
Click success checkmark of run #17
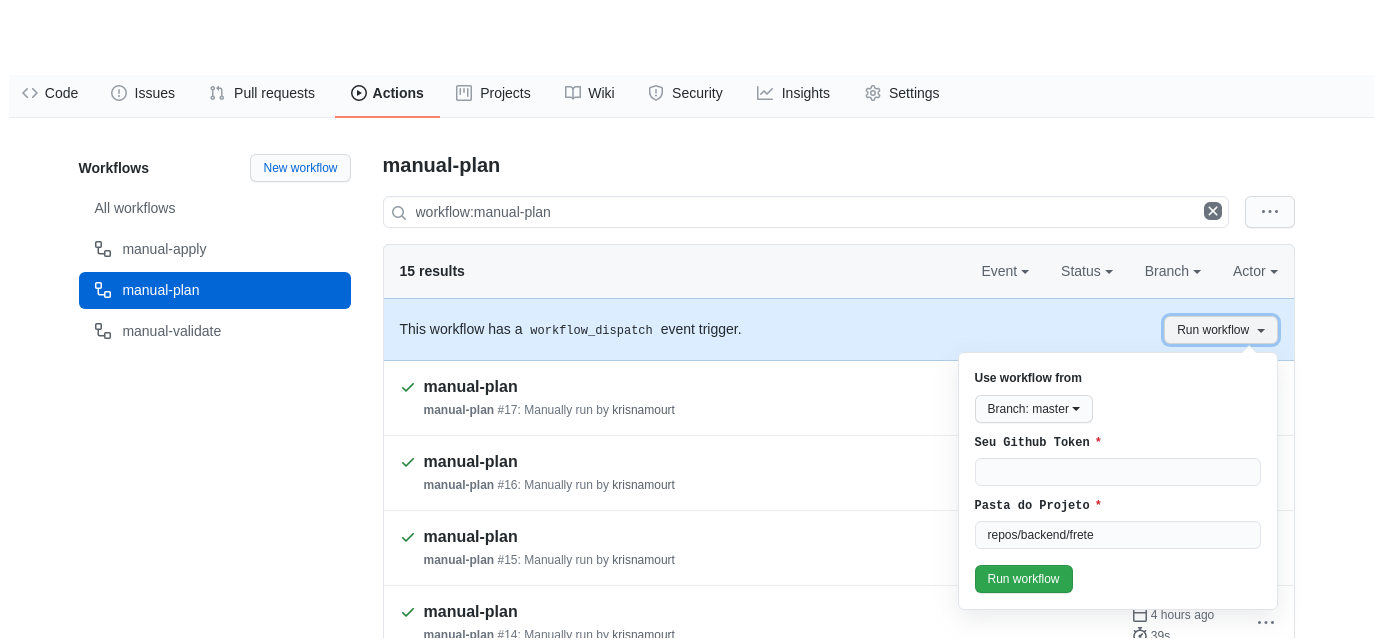pyautogui.click(x=407, y=387)
